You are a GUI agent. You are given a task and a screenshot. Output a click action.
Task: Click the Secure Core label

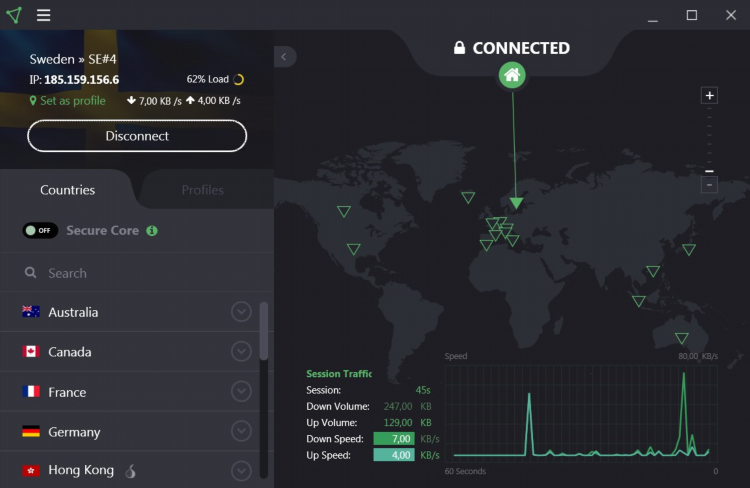[102, 231]
